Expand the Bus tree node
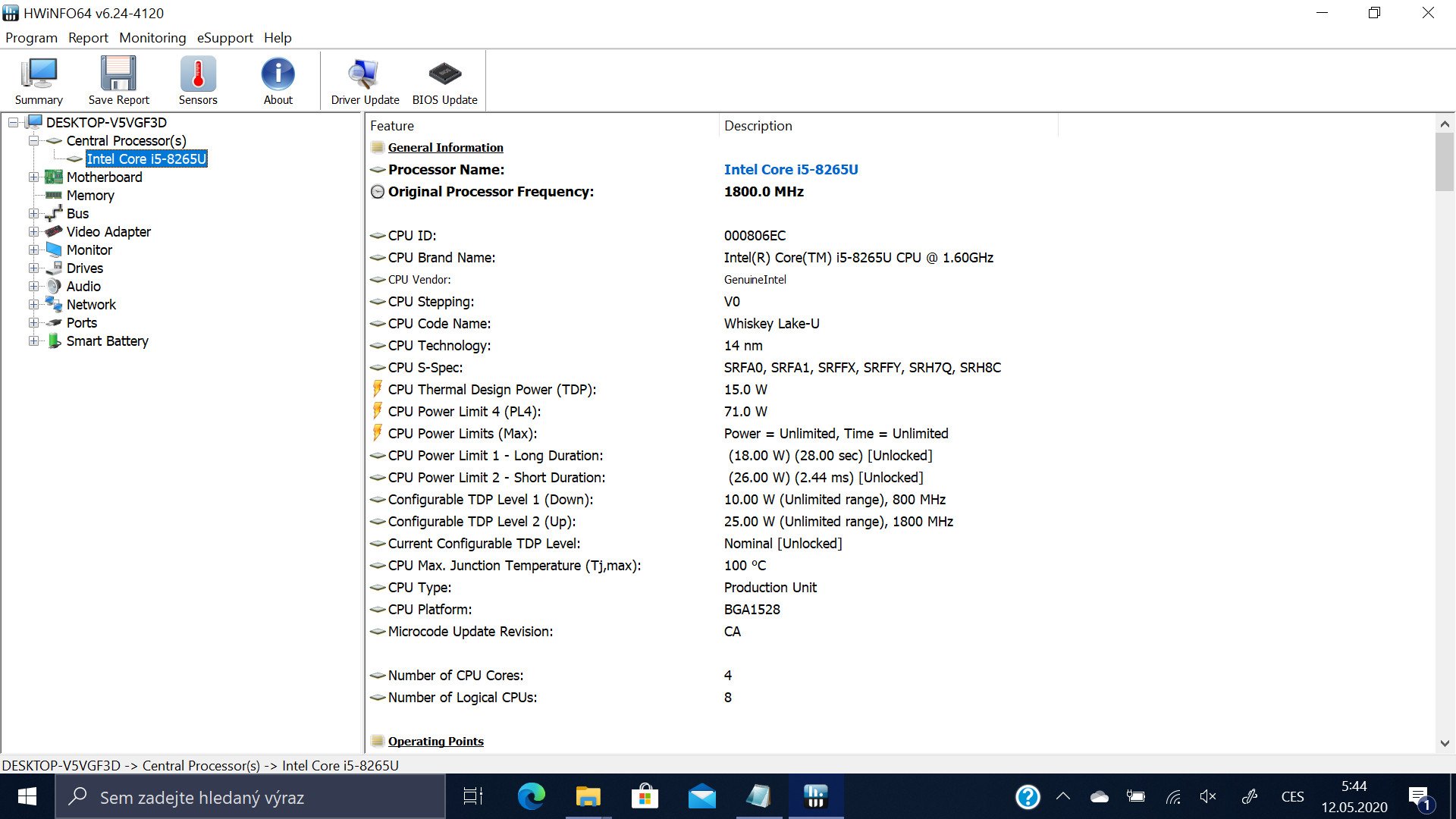Screen dimensions: 1456x819 [33, 213]
